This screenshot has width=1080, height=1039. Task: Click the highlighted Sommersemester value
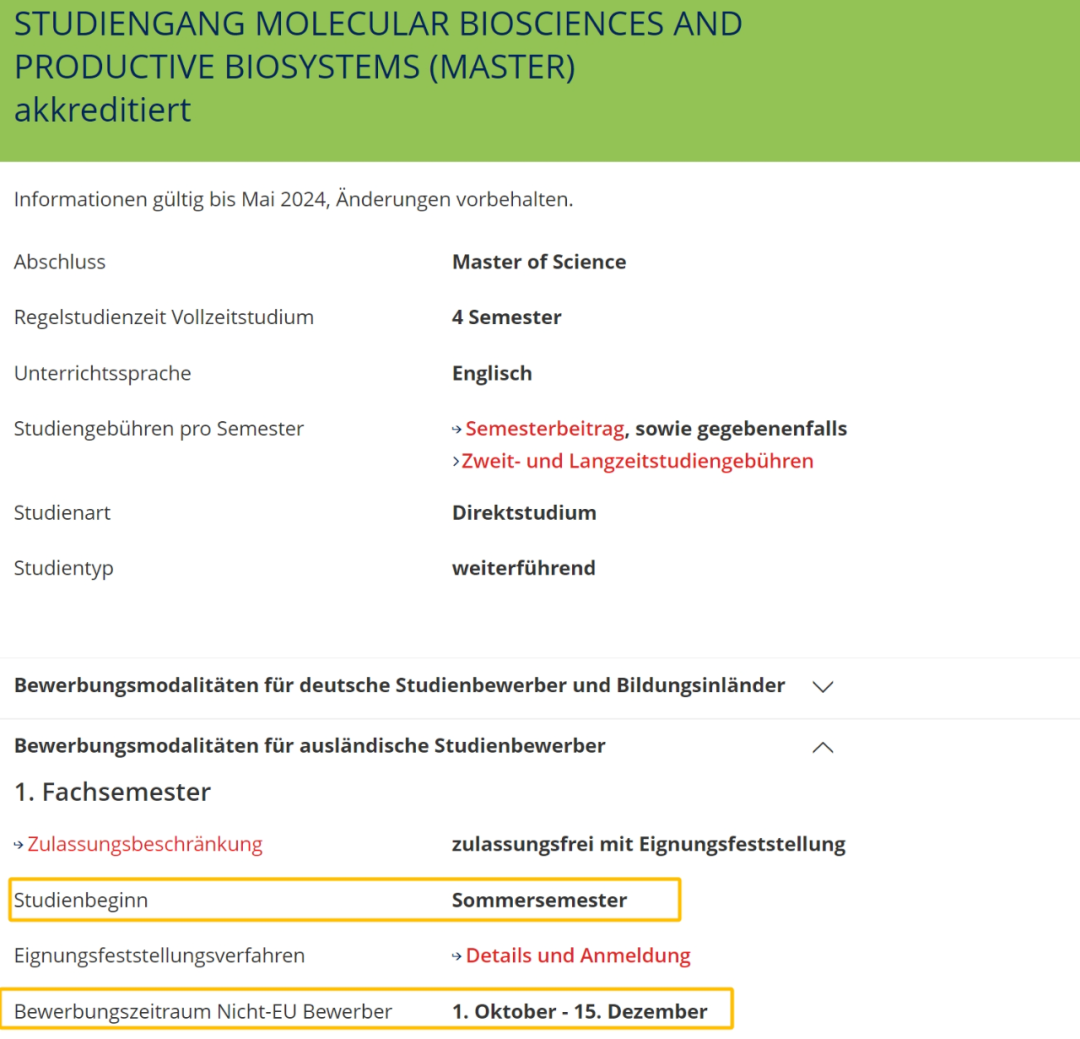coord(539,900)
